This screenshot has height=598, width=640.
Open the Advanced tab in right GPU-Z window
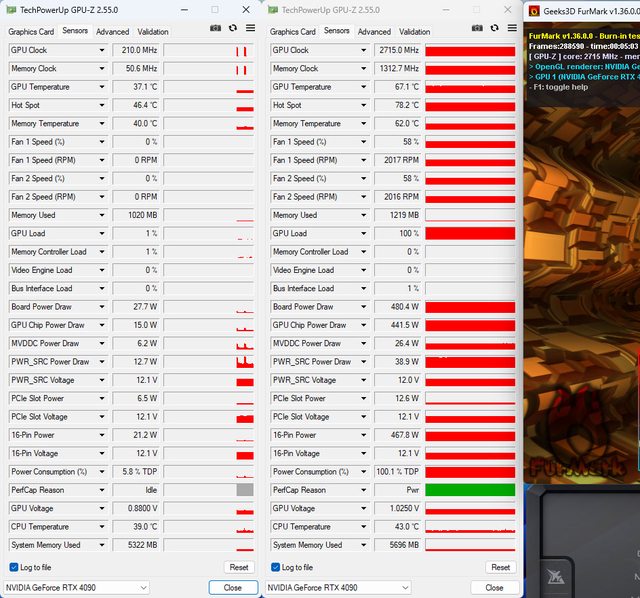[375, 31]
